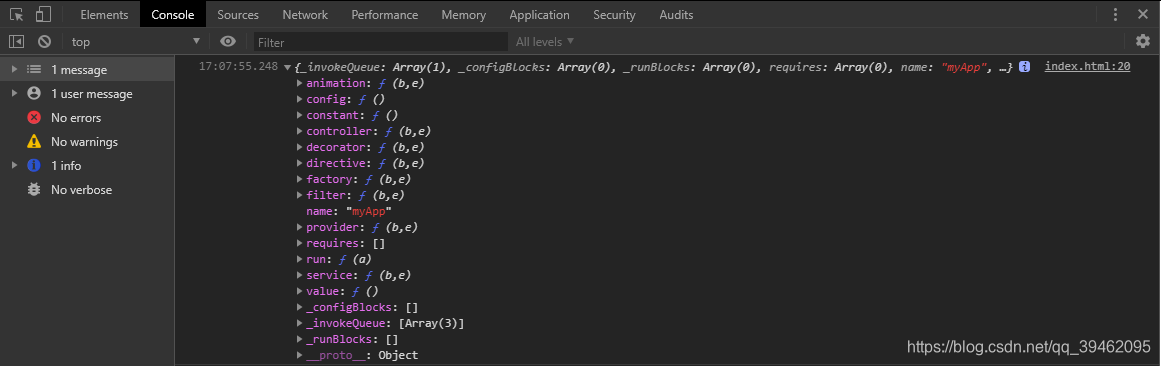Expand the requires array
The height and width of the screenshot is (366, 1161).
tap(300, 243)
